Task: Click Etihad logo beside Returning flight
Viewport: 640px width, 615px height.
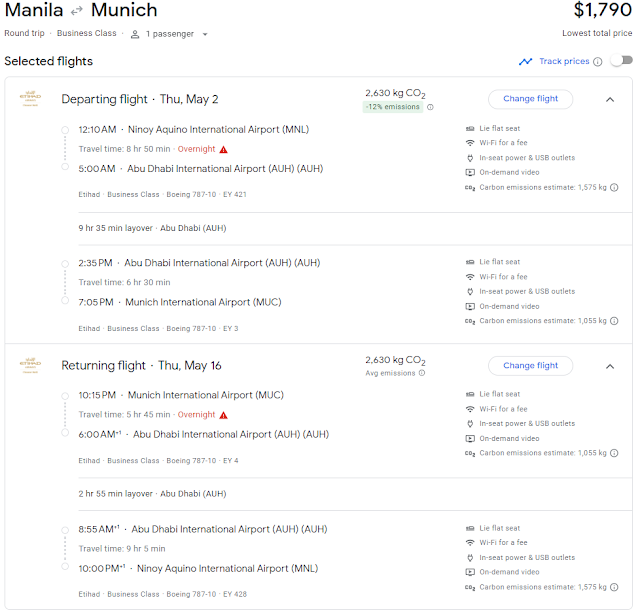Action: pyautogui.click(x=31, y=365)
